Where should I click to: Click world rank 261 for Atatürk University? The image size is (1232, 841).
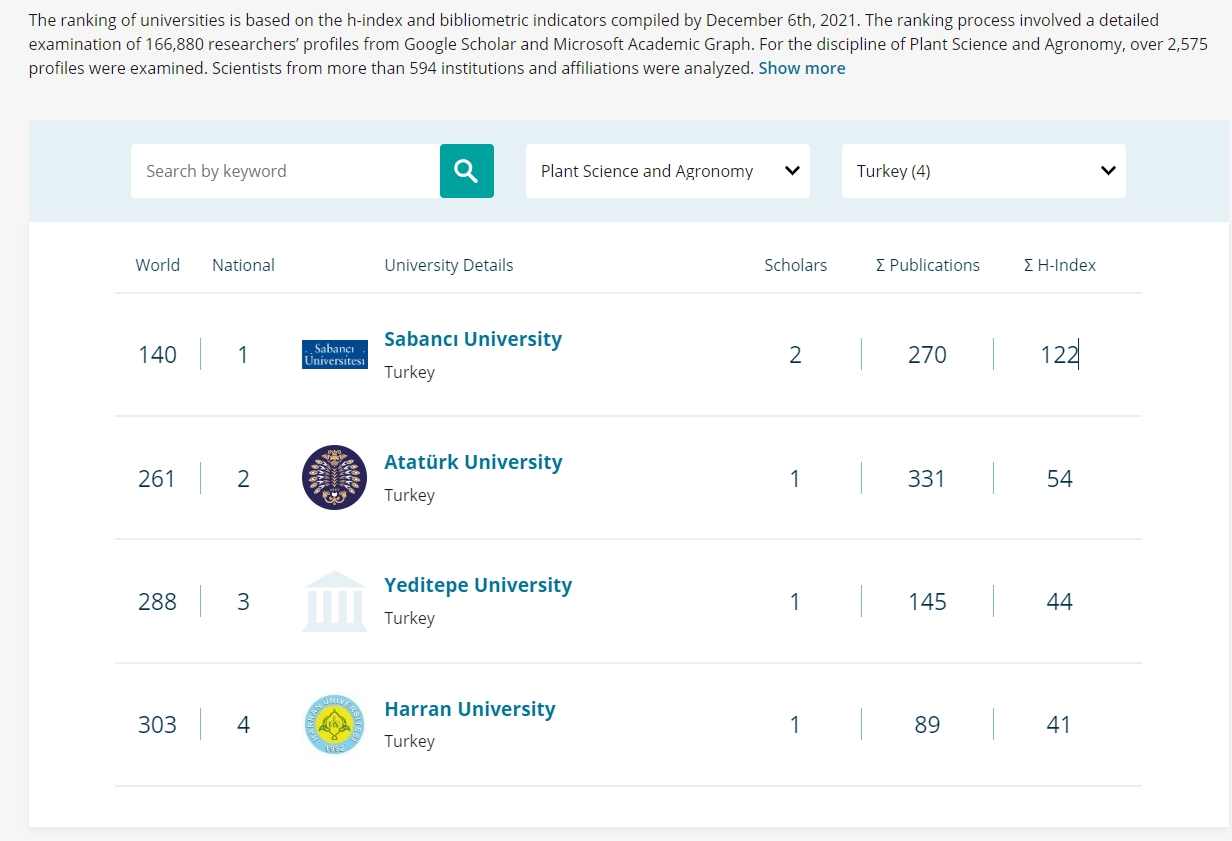157,479
